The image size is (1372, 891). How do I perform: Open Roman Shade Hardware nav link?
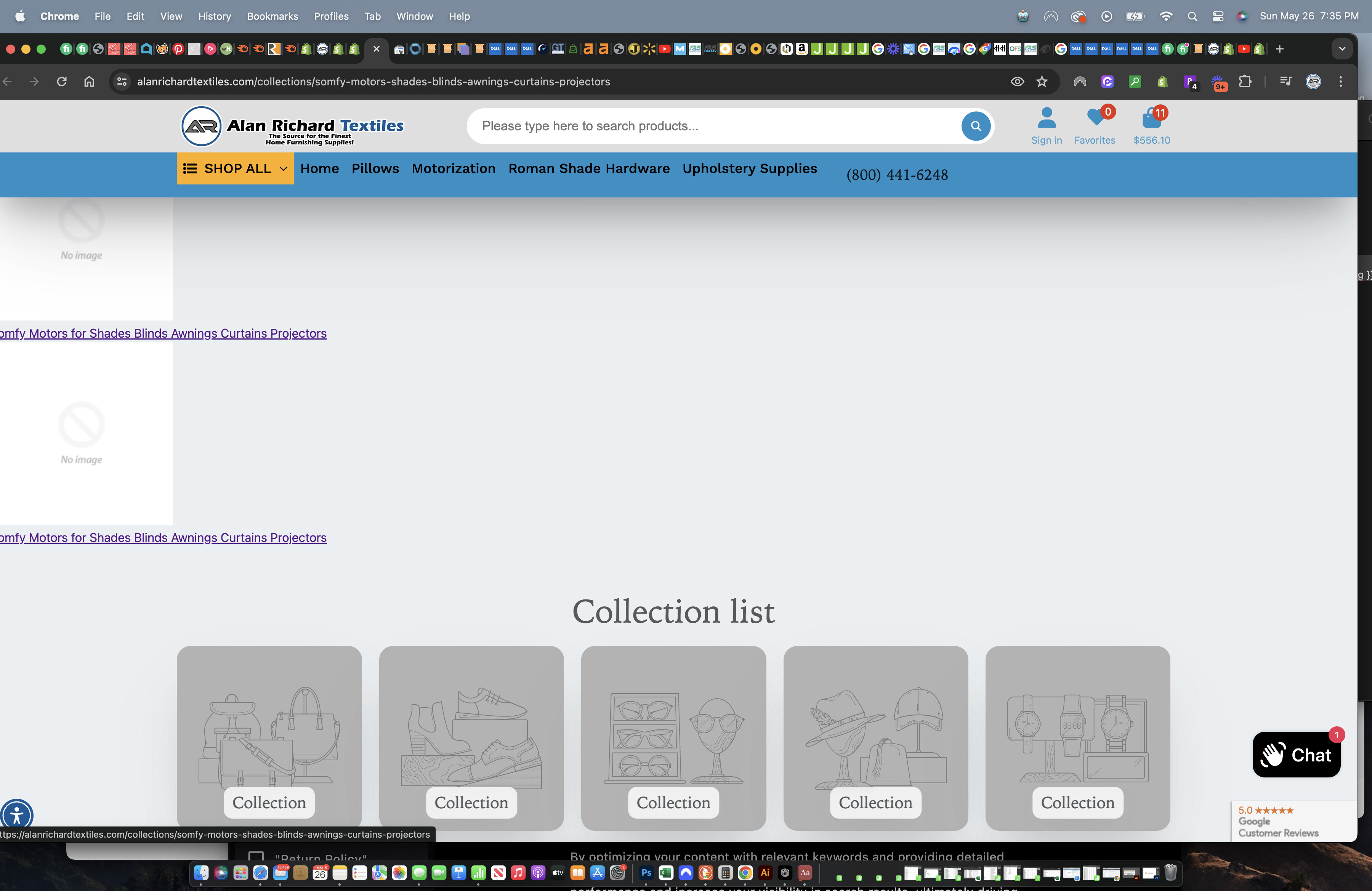588,168
